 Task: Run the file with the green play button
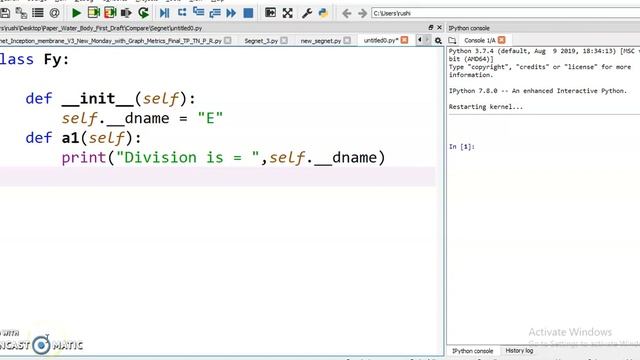(76, 13)
